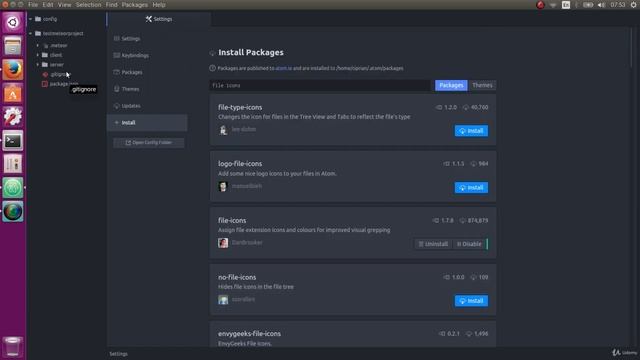
Task: Click the no-file-icons author avatar
Action: point(223,300)
